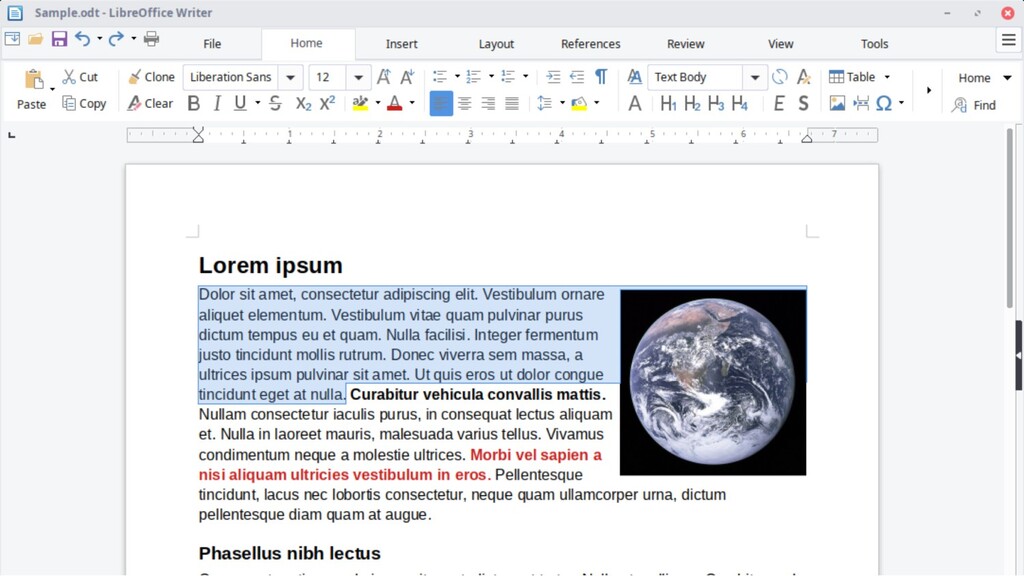Decrease font size with shrink icon
This screenshot has height=576, width=1024.
(x=407, y=77)
